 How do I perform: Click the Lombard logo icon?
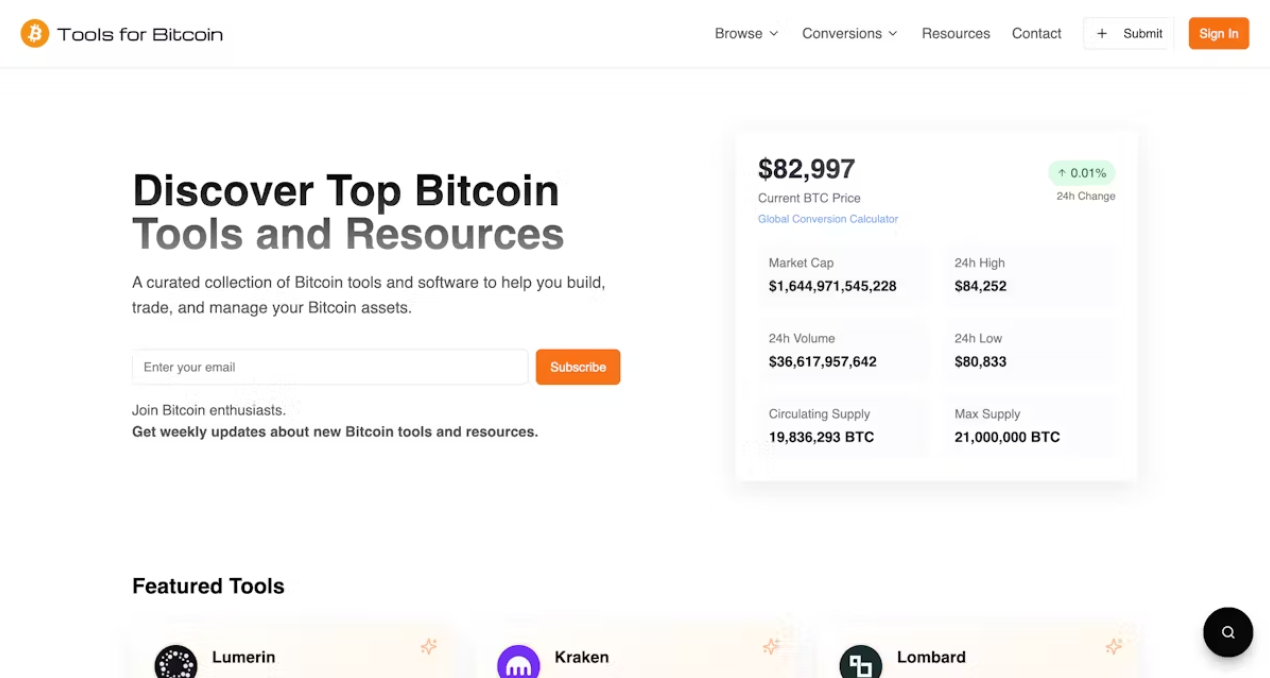click(x=861, y=662)
